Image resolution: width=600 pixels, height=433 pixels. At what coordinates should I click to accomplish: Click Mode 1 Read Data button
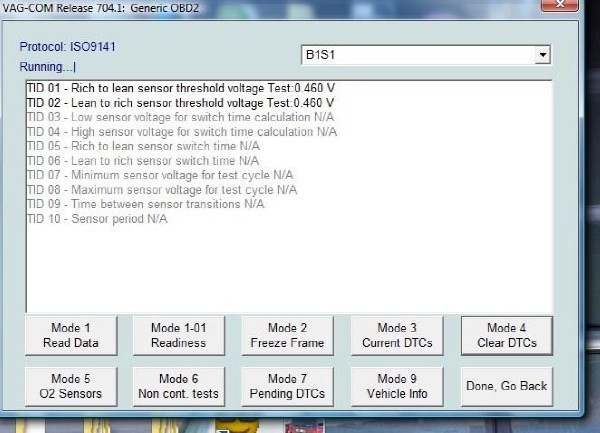coord(71,335)
